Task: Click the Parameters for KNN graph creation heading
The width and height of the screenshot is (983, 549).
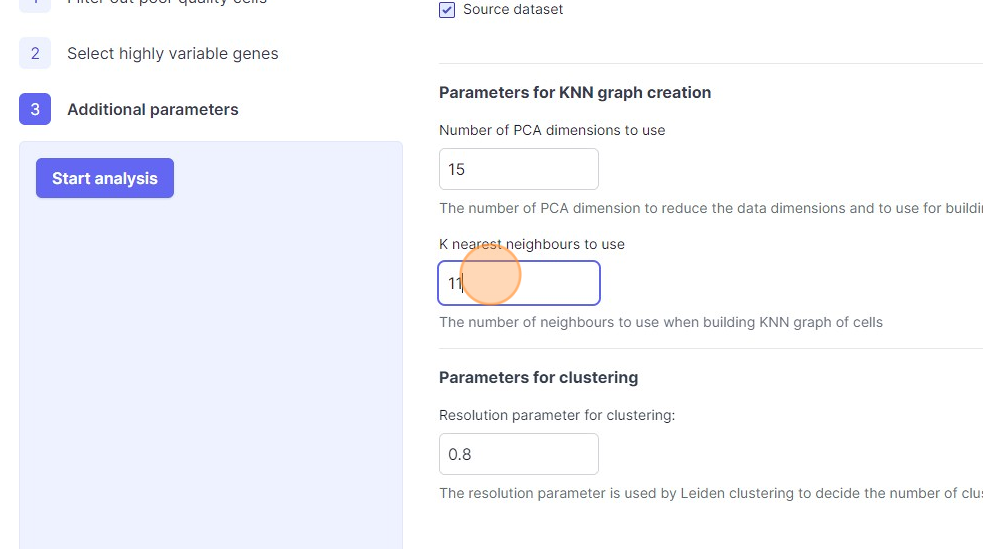Action: point(575,92)
